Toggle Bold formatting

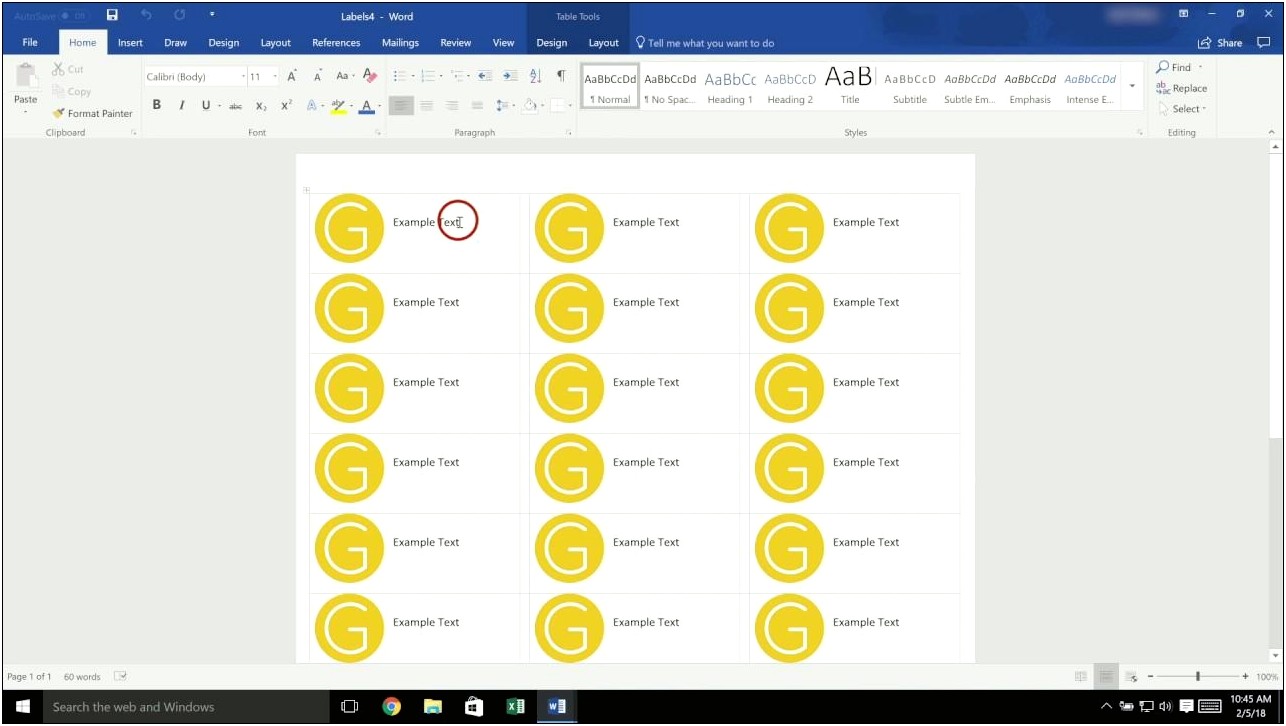tap(157, 105)
